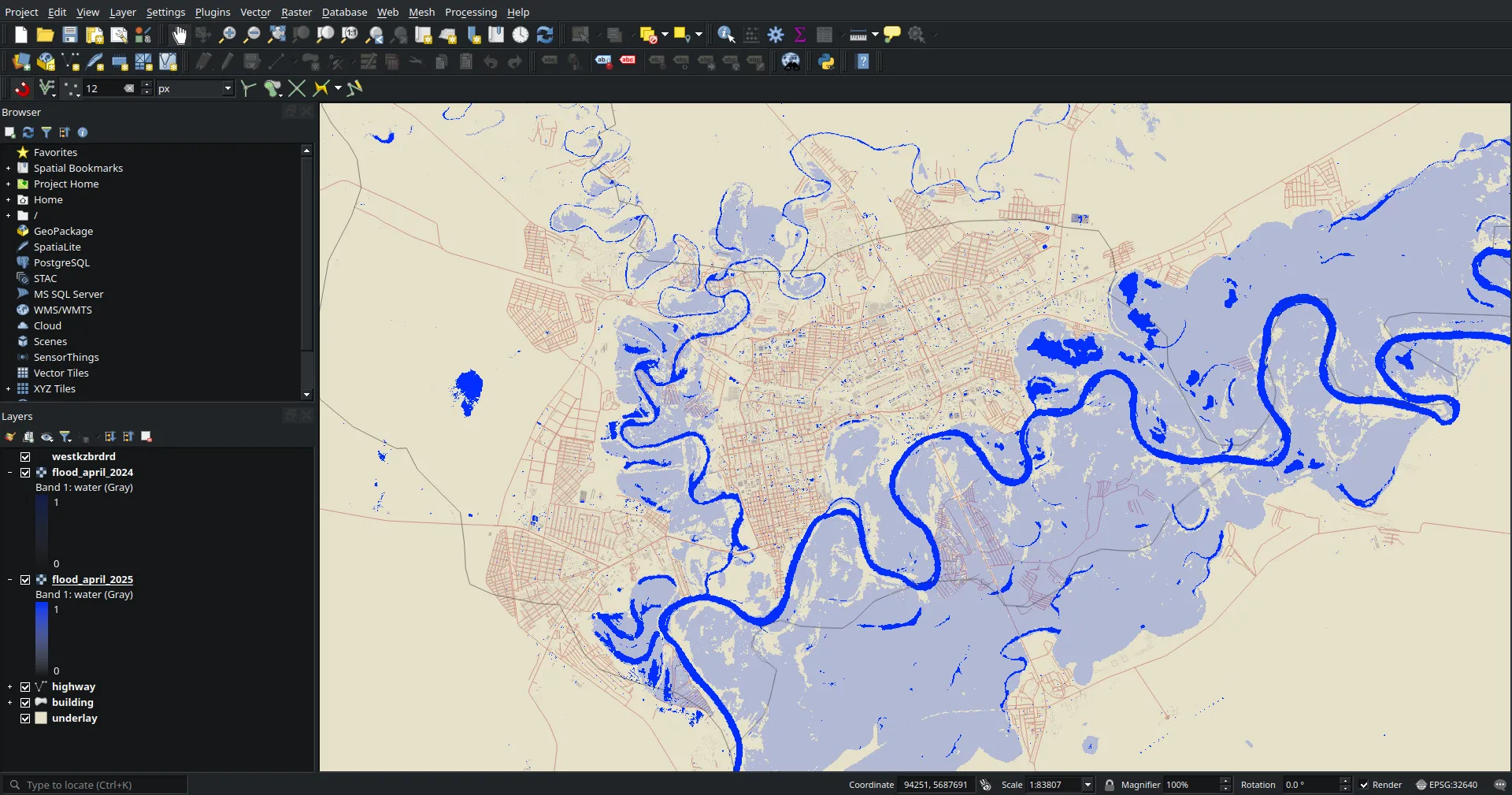The image size is (1512, 795).
Task: Open the Vector menu
Action: [255, 12]
